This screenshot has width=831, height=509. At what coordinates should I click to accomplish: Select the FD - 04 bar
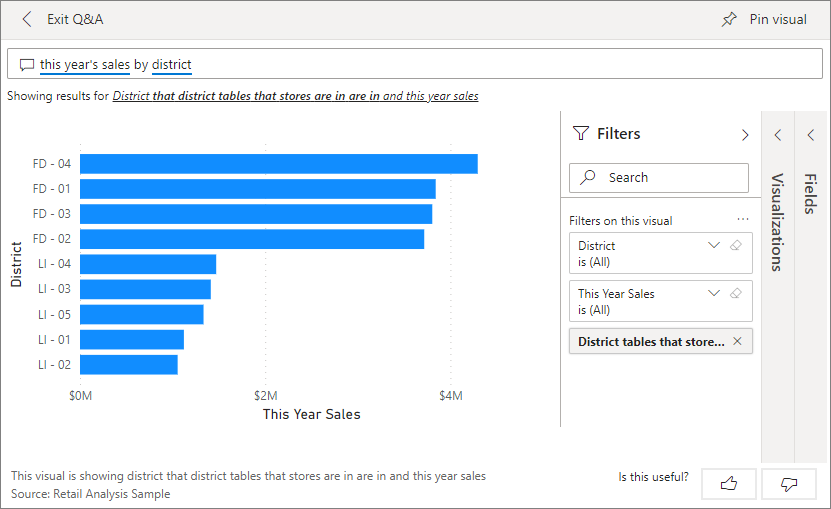point(278,164)
